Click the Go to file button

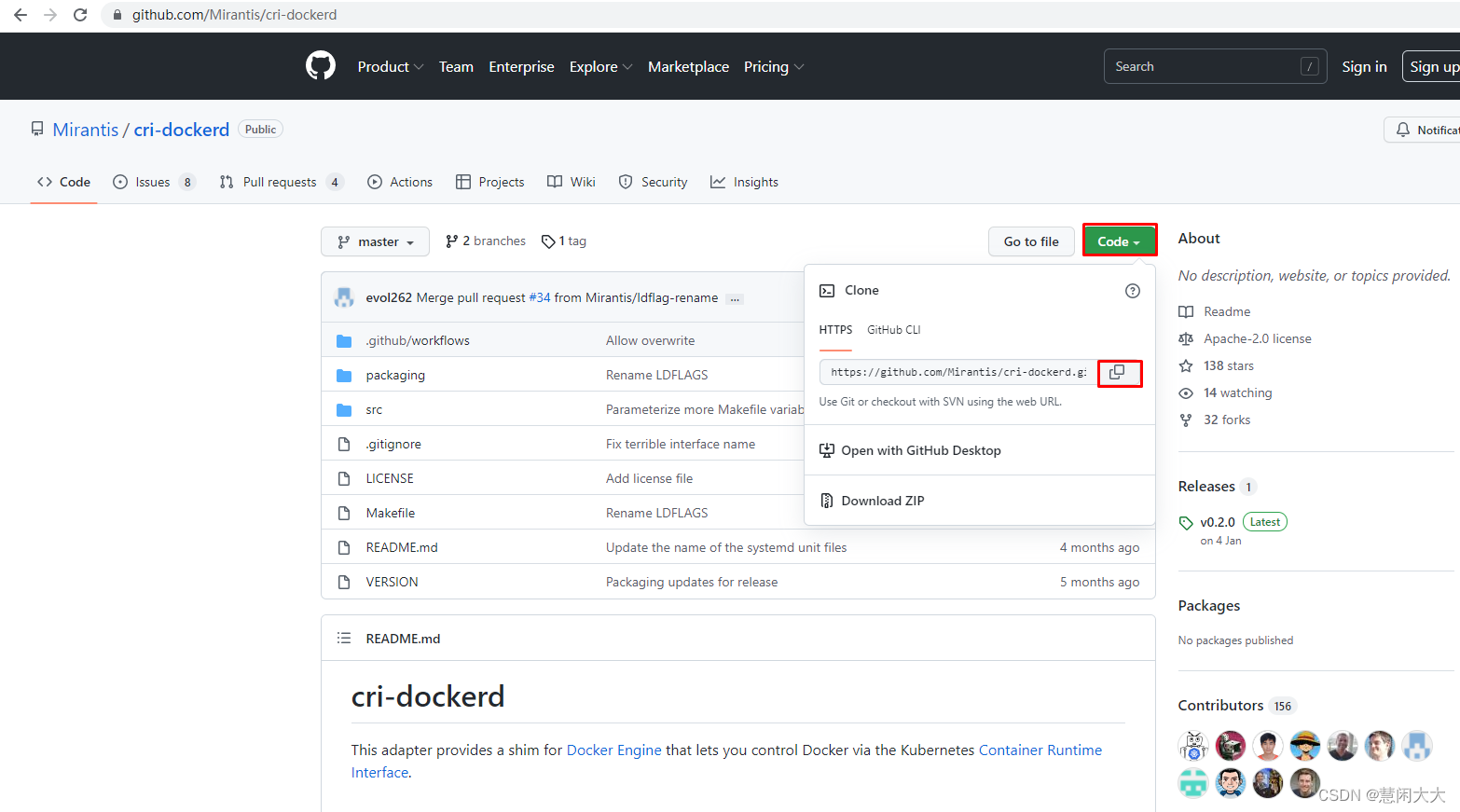click(1031, 241)
